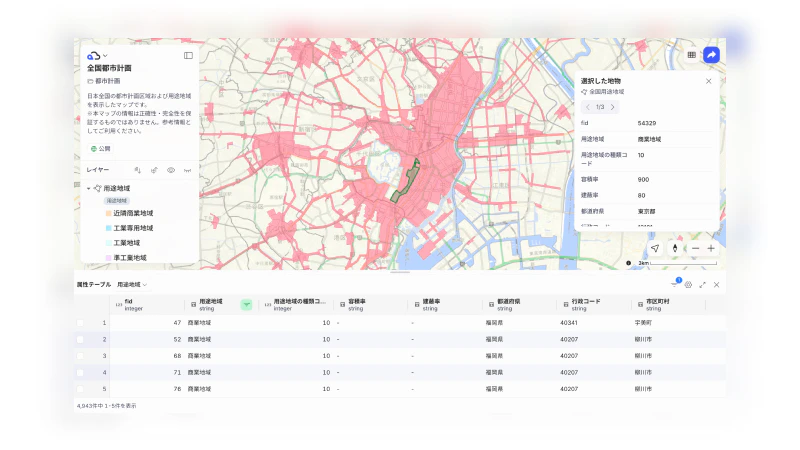Expand attribute table to full screen
The width and height of the screenshot is (800, 450).
(x=703, y=285)
